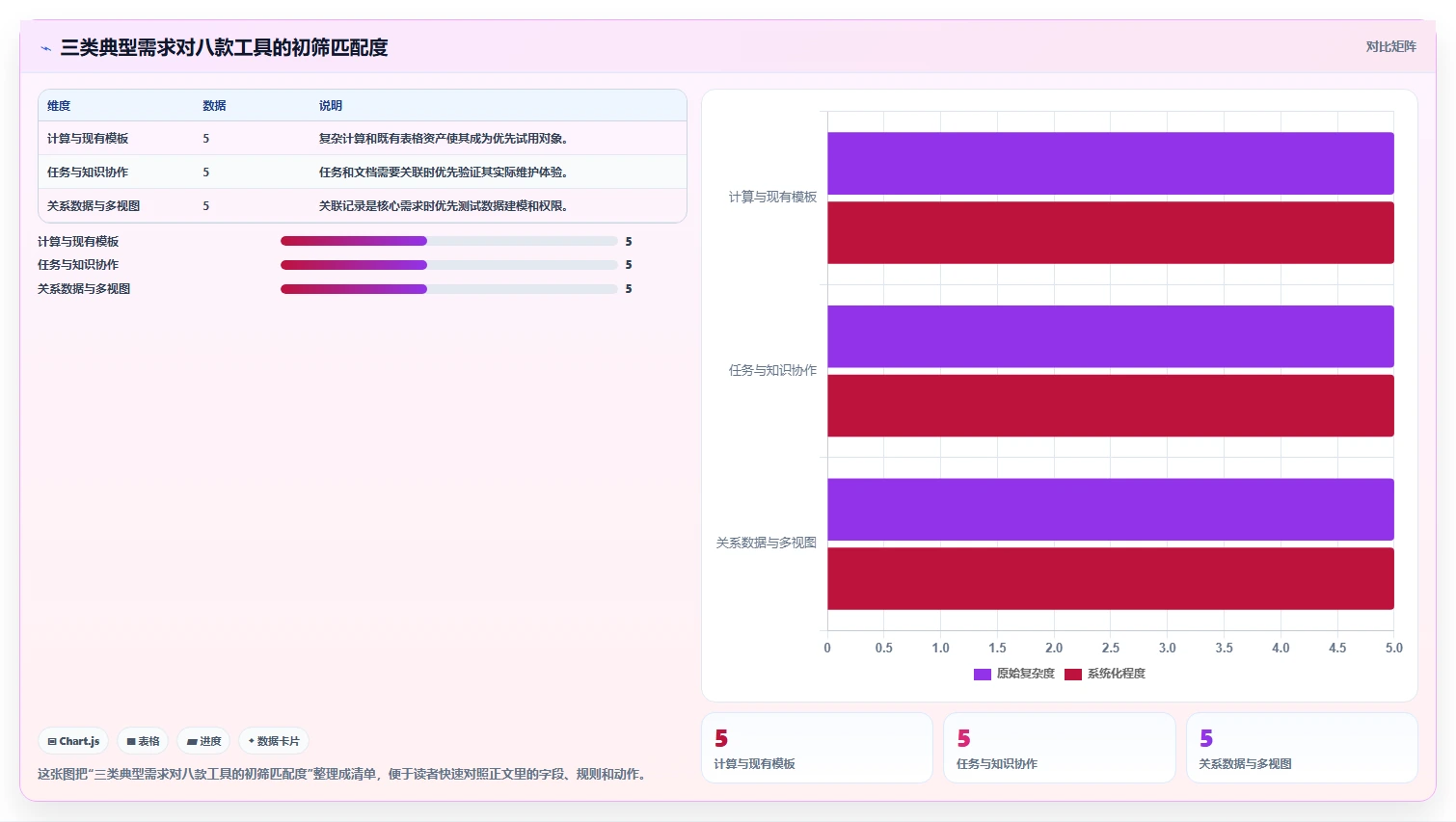Click purple bar for 计算与现有模板 in chart

[x=1111, y=163]
